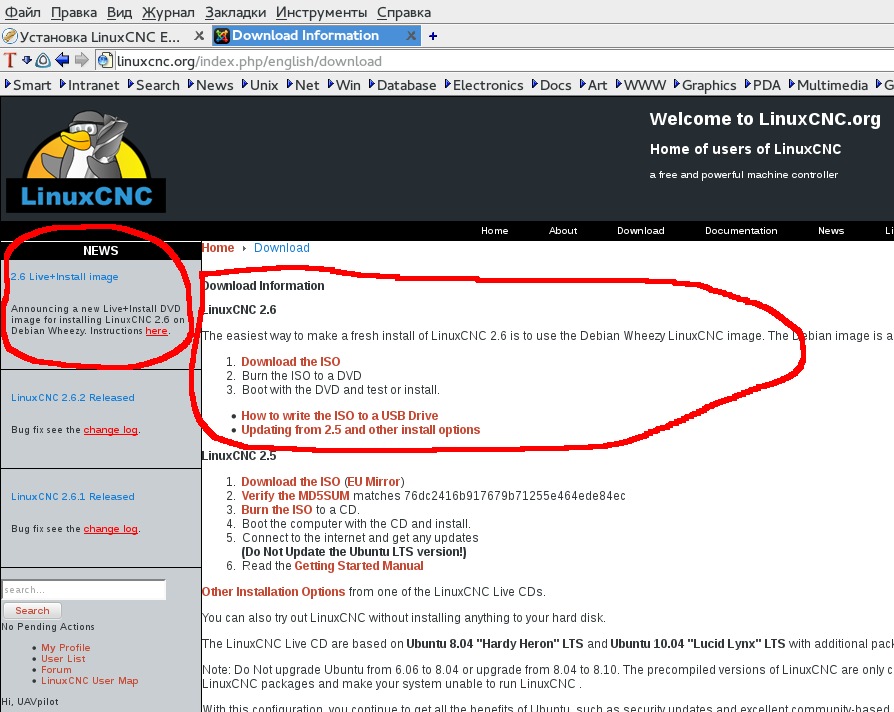Close the Download Information tab

point(411,36)
